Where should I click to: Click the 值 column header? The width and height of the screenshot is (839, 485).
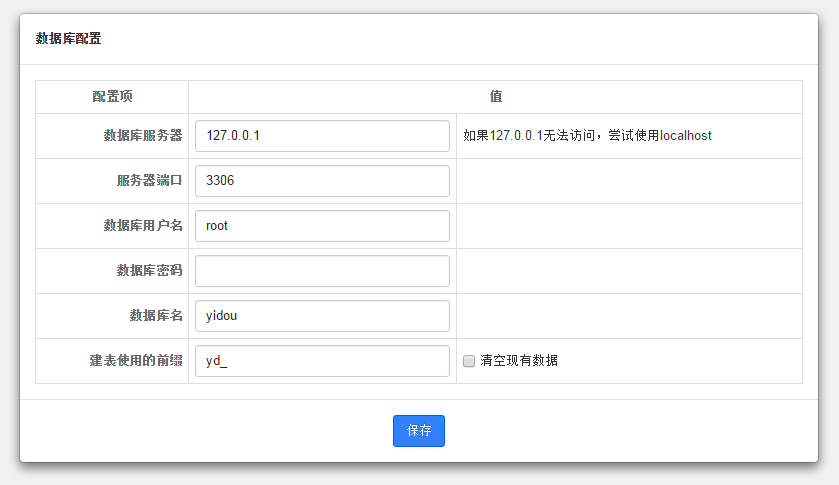[x=495, y=96]
